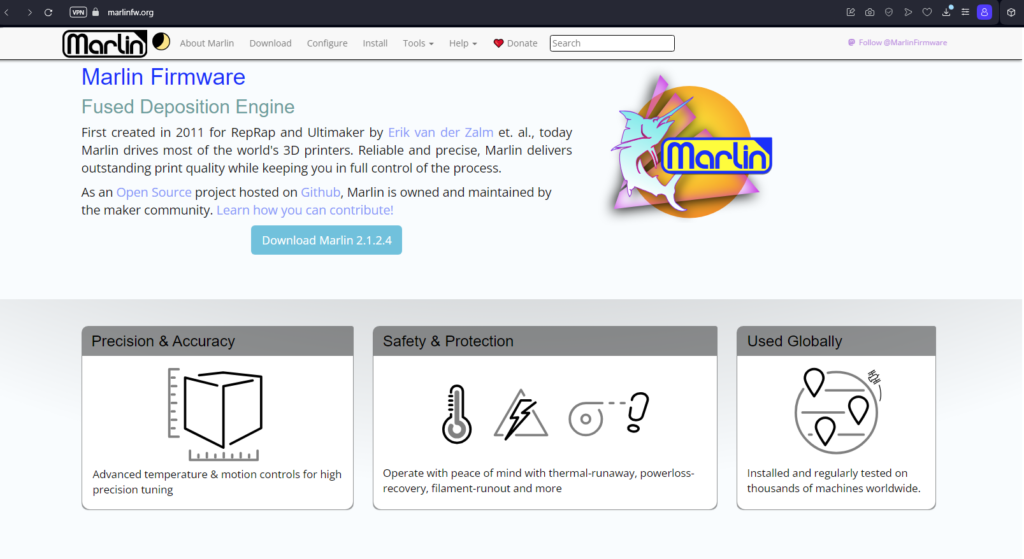
Task: Click the red Donate heart icon
Action: 498,43
